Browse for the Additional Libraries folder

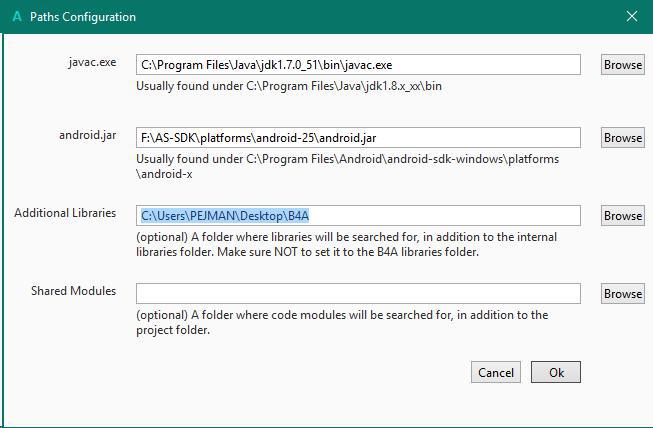[622, 216]
